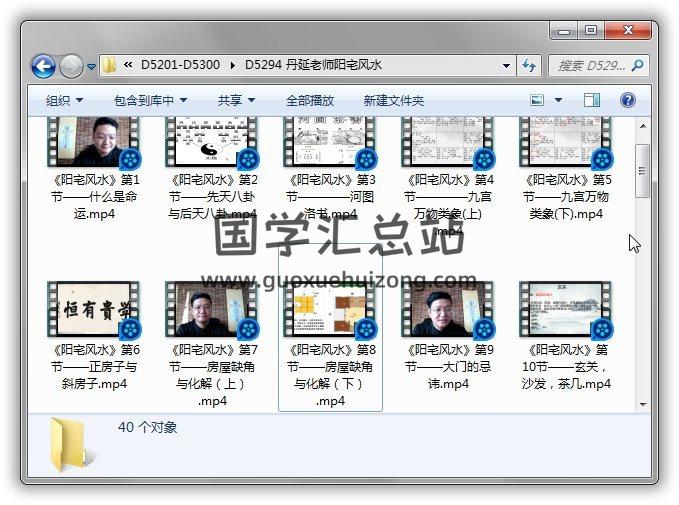Image resolution: width=679 pixels, height=505 pixels.
Task: Select video 第6节 正房子与斜房子.mp4
Action: tap(93, 335)
